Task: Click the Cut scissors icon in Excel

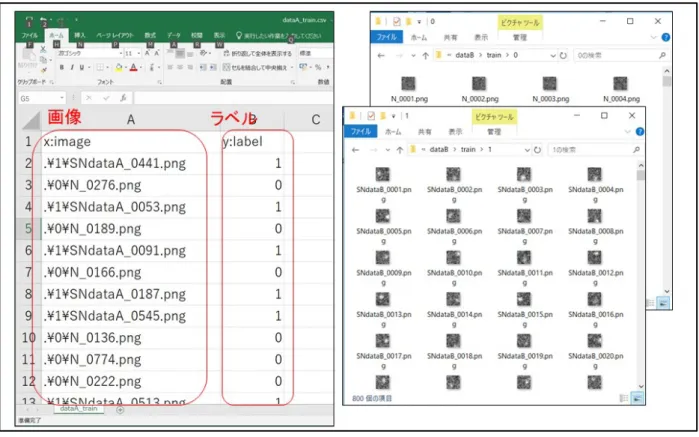Action: (43, 49)
